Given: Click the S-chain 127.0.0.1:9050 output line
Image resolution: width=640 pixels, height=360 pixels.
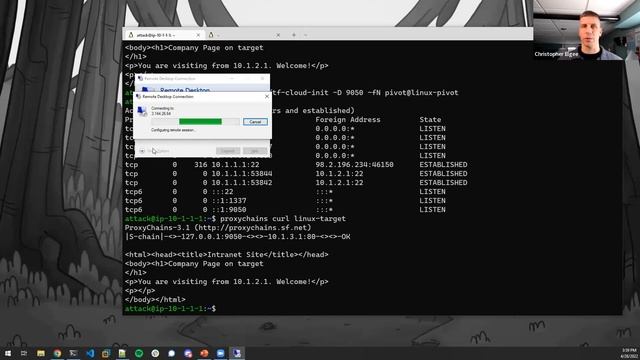Looking at the screenshot, I should (238, 236).
